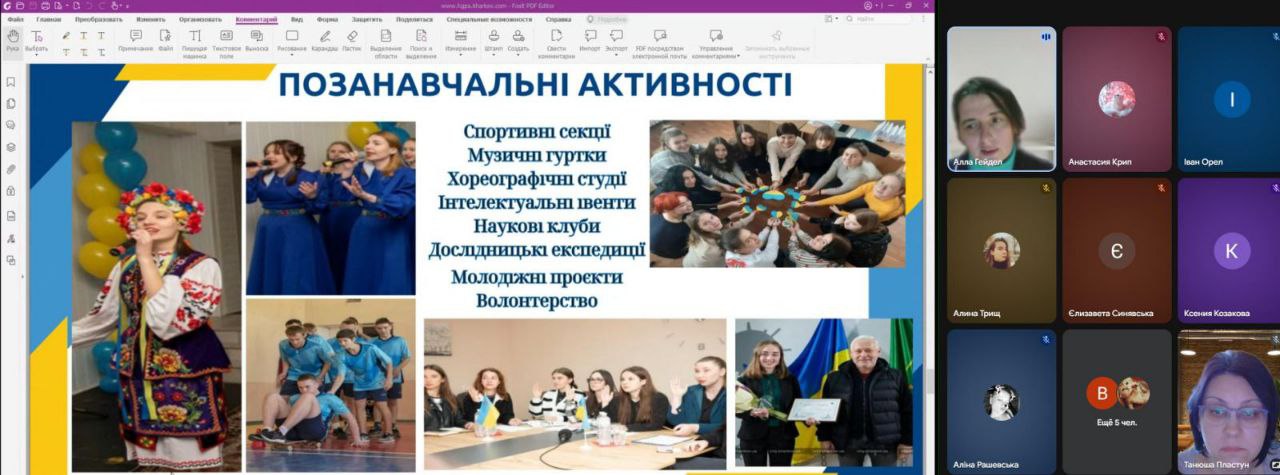Open the Layers panel in the sidebar
1280x475 pixels.
click(x=11, y=147)
